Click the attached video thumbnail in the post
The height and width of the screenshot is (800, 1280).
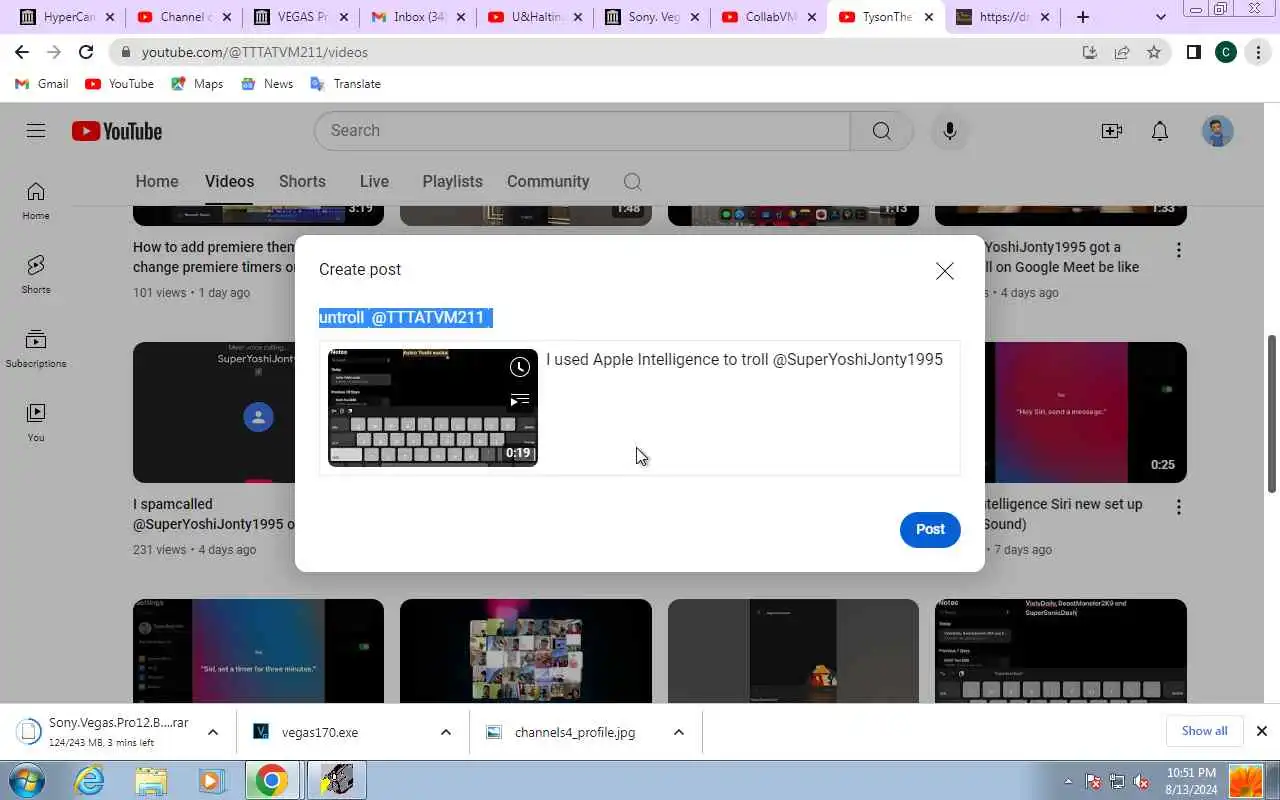pyautogui.click(x=433, y=408)
